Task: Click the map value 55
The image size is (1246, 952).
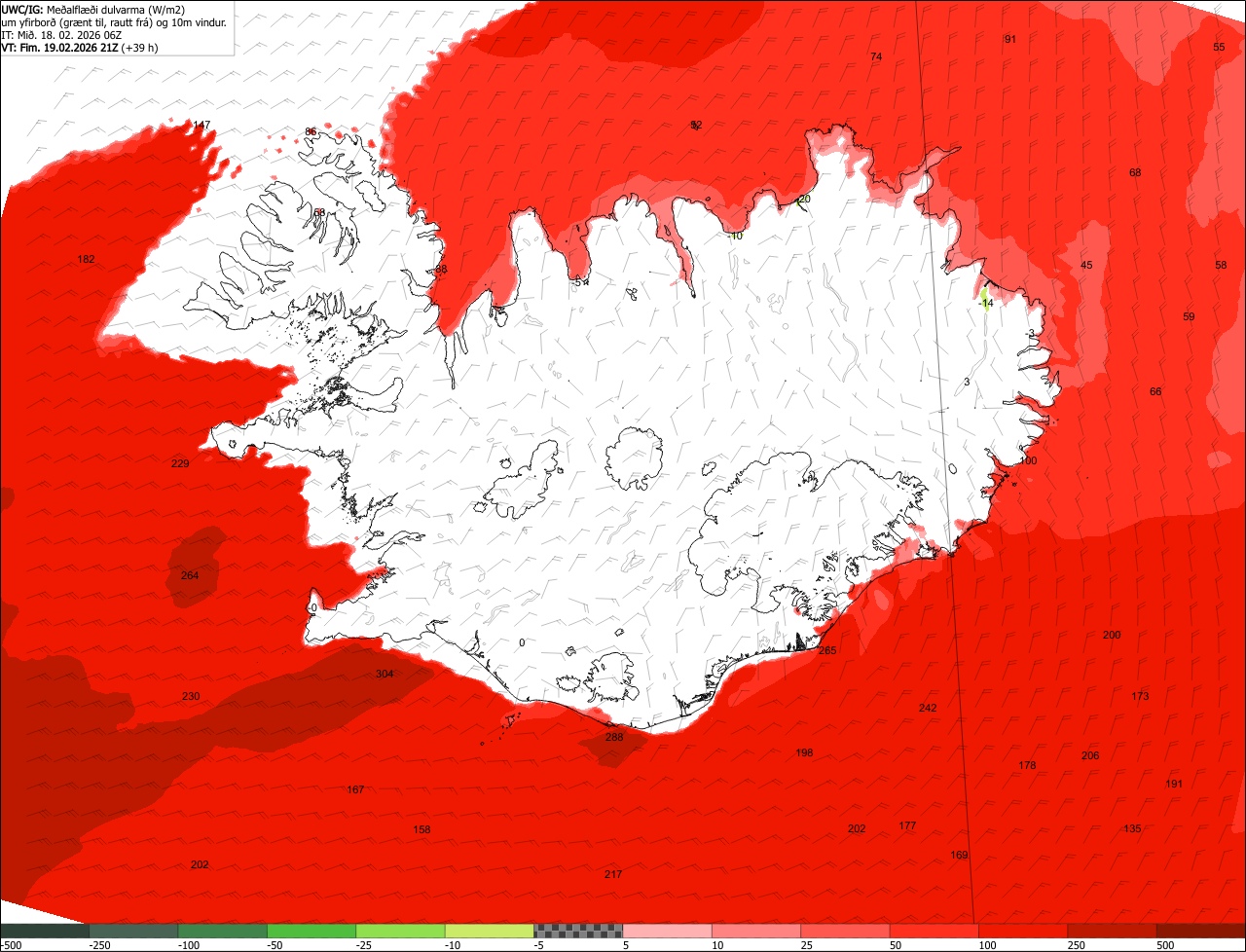Action: coord(1219,47)
